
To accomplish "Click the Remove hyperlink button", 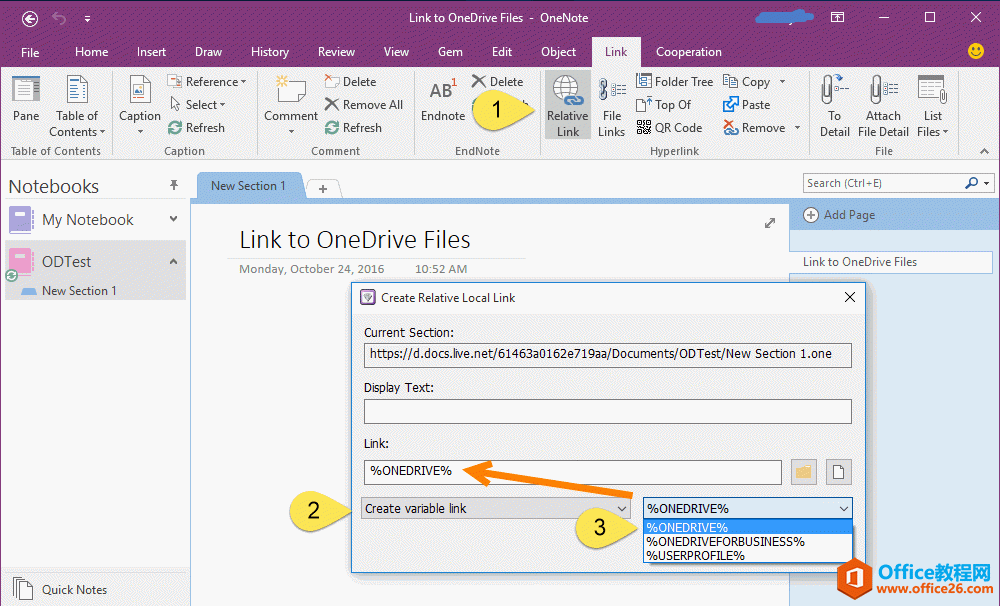I will tap(754, 128).
